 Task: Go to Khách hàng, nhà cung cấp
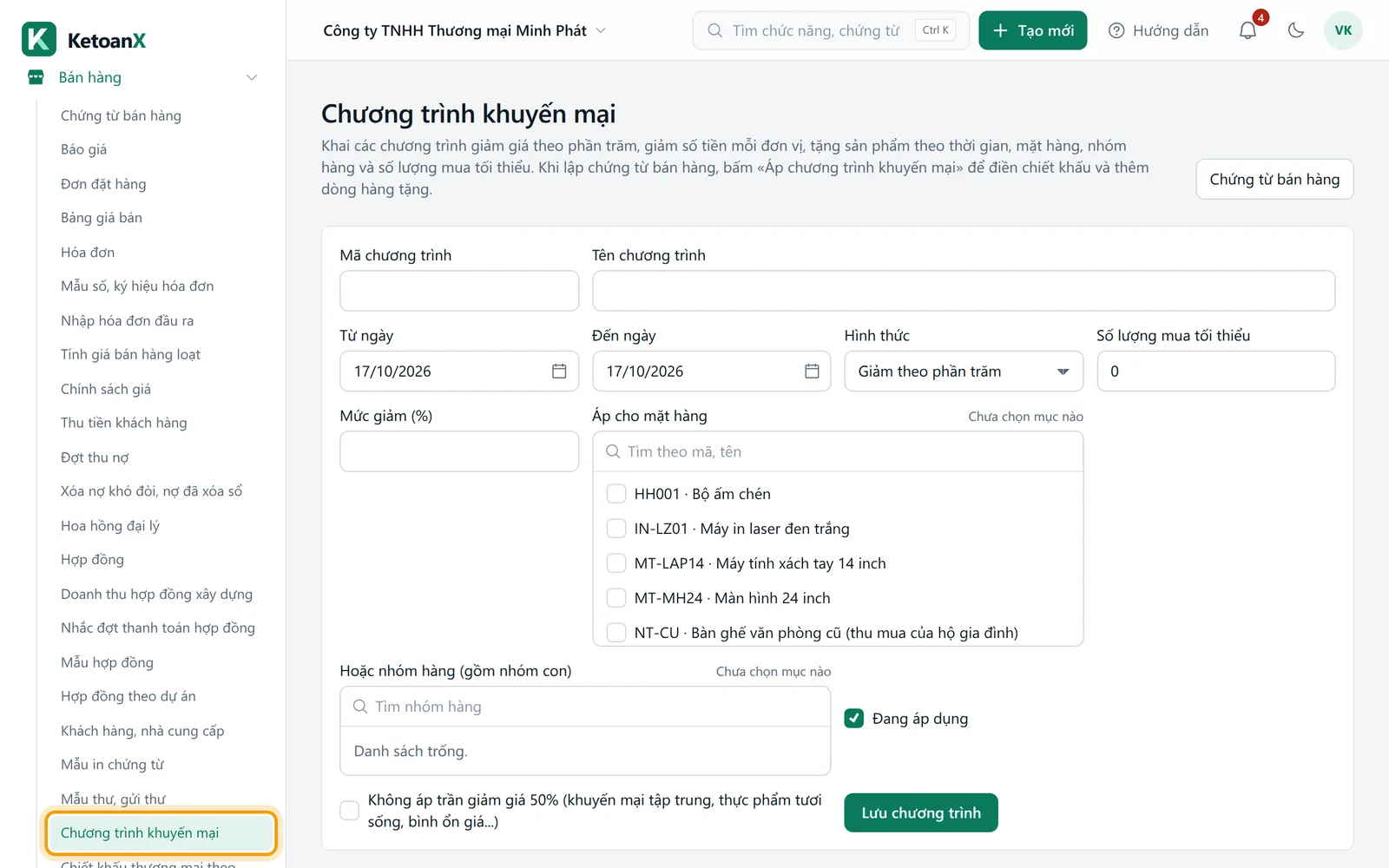coord(142,731)
